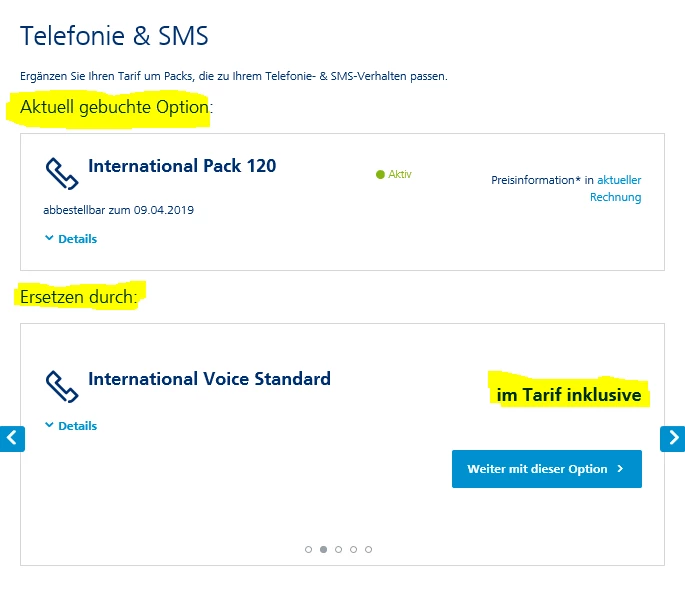Viewport: 685px width, 595px height.
Task: Jump to the fourth carousel page dot
Action: (354, 549)
